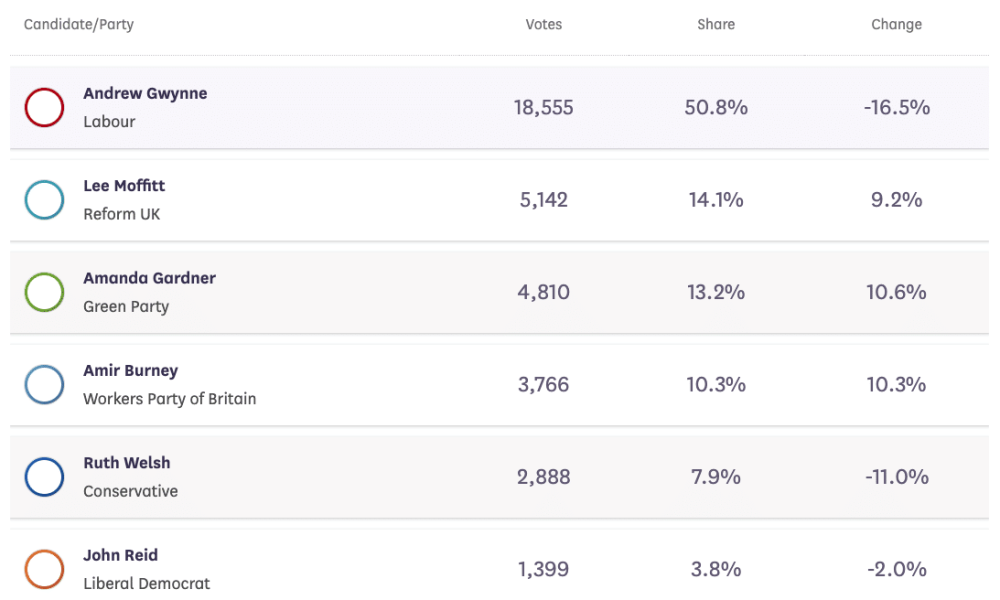Image resolution: width=1000 pixels, height=600 pixels.
Task: Click Labour's 50.8% share value
Action: click(x=716, y=107)
